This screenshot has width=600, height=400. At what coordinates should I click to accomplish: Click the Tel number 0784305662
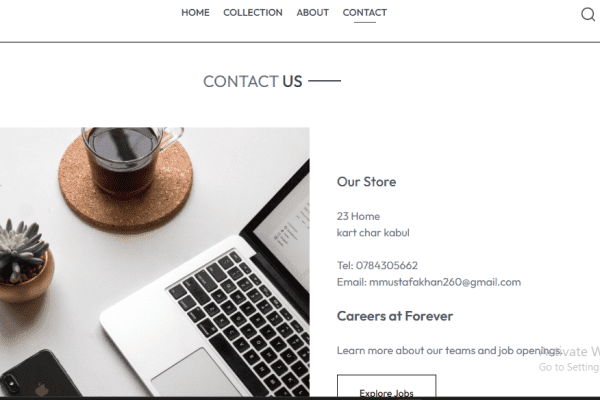click(x=386, y=265)
